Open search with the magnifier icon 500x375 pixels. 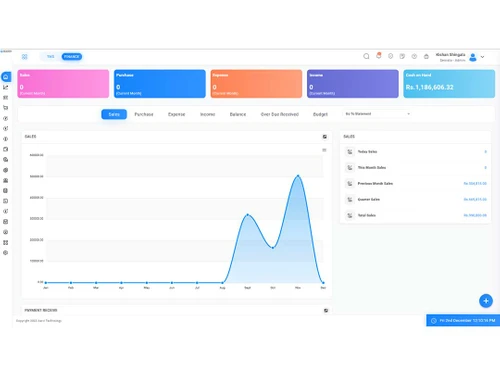(x=366, y=56)
